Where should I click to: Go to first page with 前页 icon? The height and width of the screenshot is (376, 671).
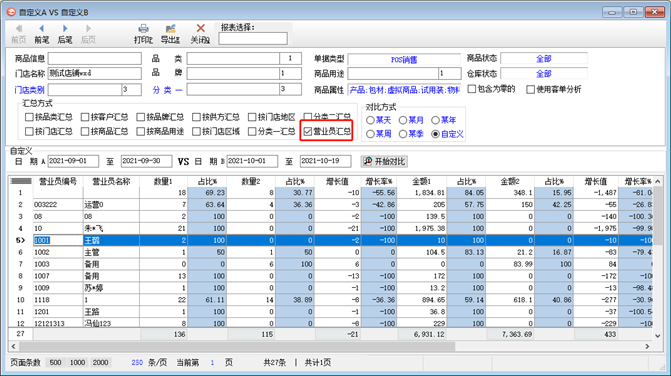point(18,29)
